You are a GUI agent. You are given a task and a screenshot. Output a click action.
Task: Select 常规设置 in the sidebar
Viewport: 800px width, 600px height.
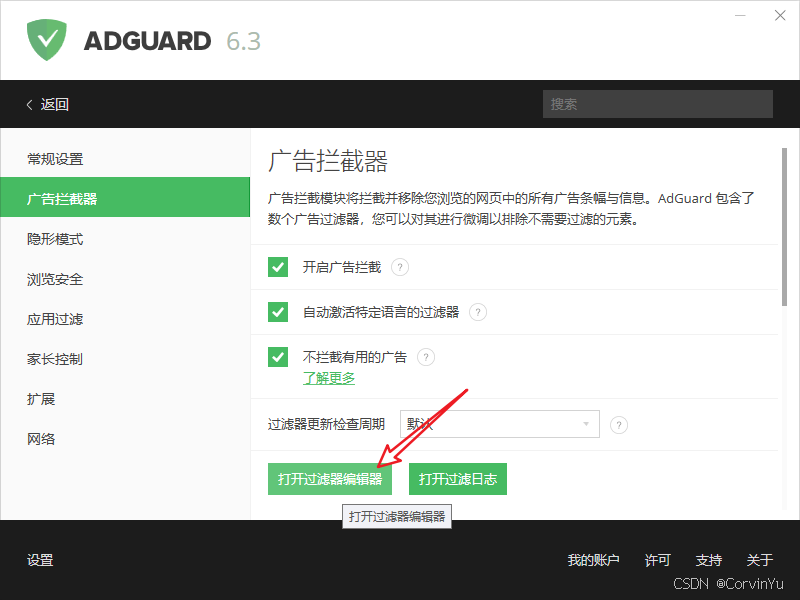click(125, 159)
